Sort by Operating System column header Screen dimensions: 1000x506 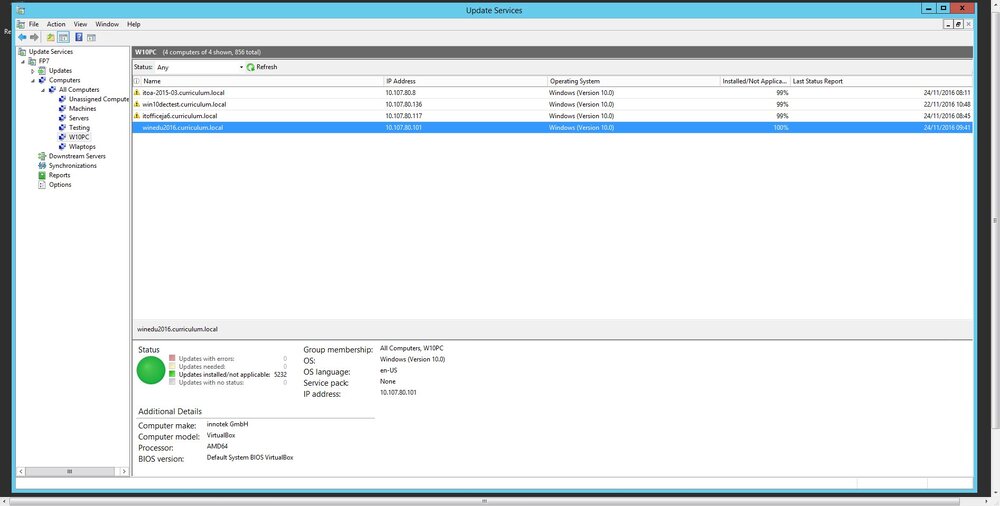[x=634, y=81]
